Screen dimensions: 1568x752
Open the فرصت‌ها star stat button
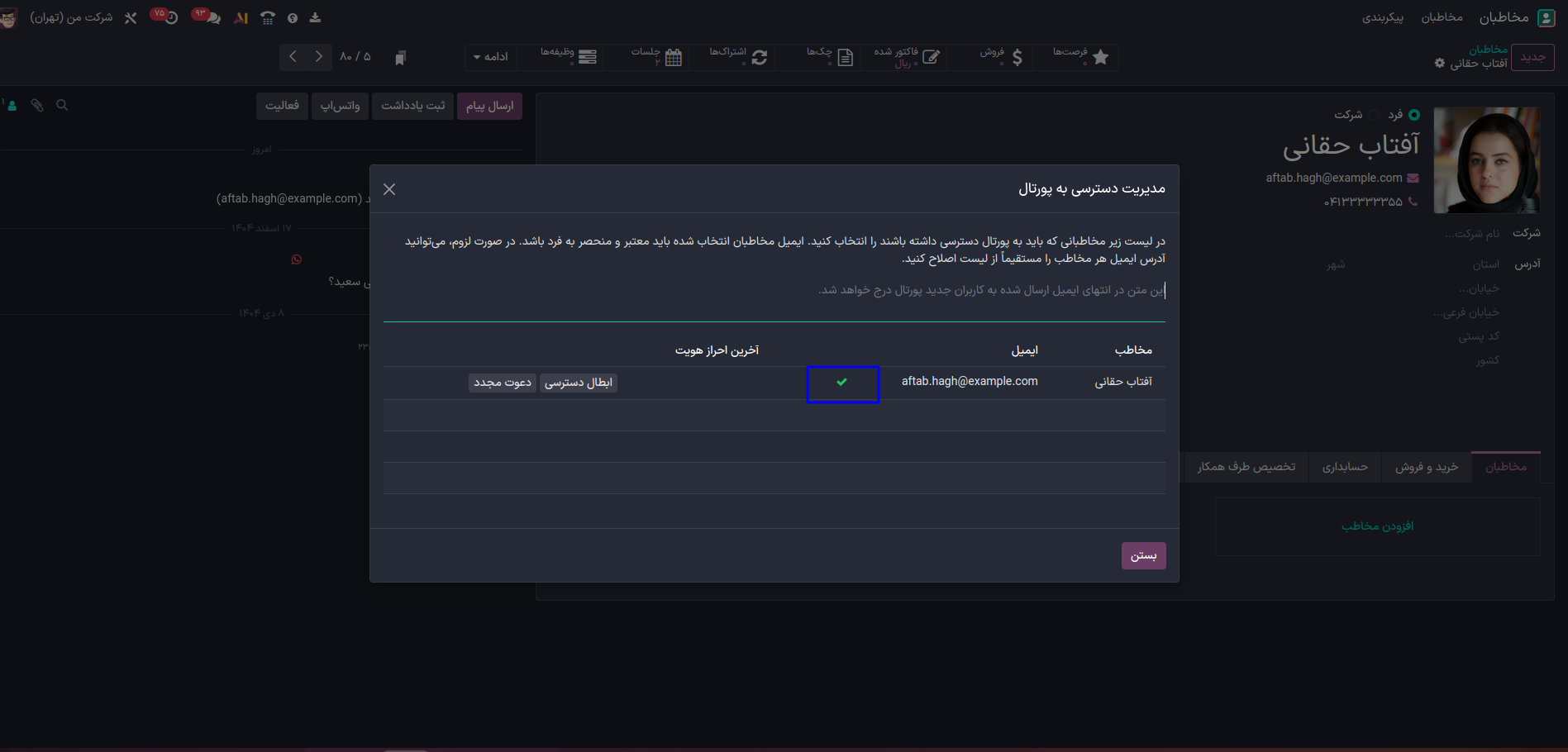click(x=1076, y=57)
